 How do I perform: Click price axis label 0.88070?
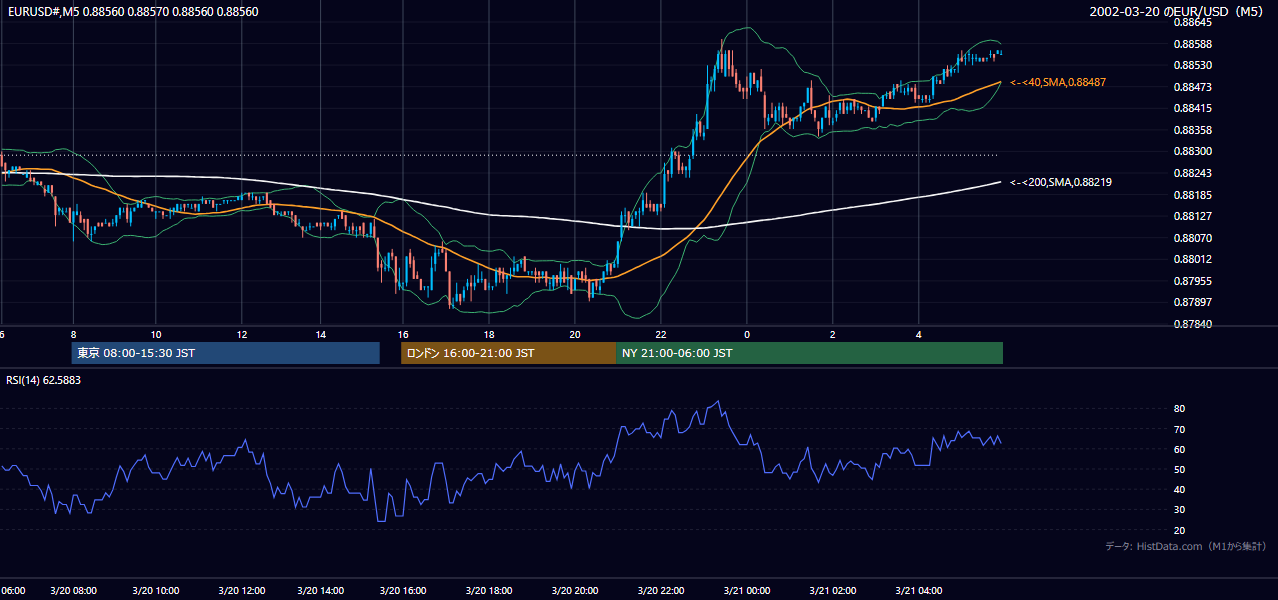point(1192,238)
